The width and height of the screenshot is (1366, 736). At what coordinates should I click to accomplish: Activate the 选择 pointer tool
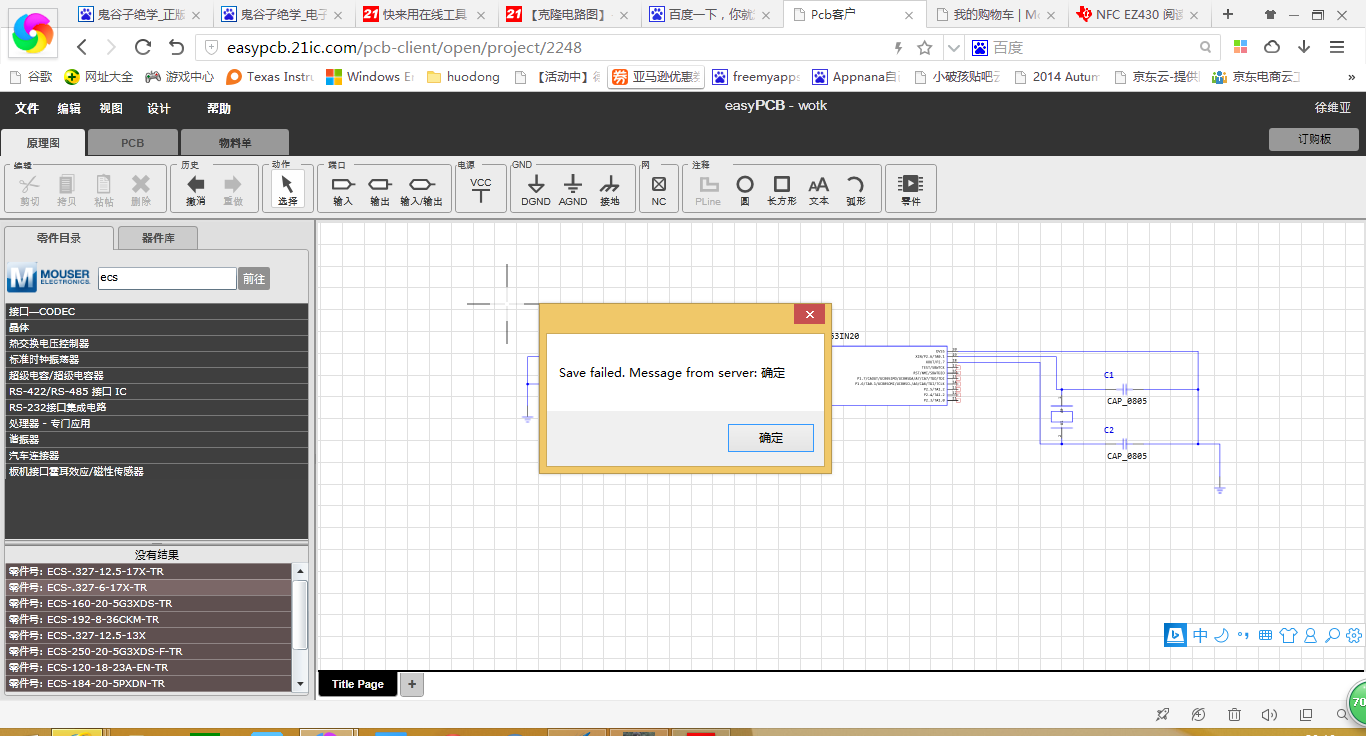tap(287, 188)
